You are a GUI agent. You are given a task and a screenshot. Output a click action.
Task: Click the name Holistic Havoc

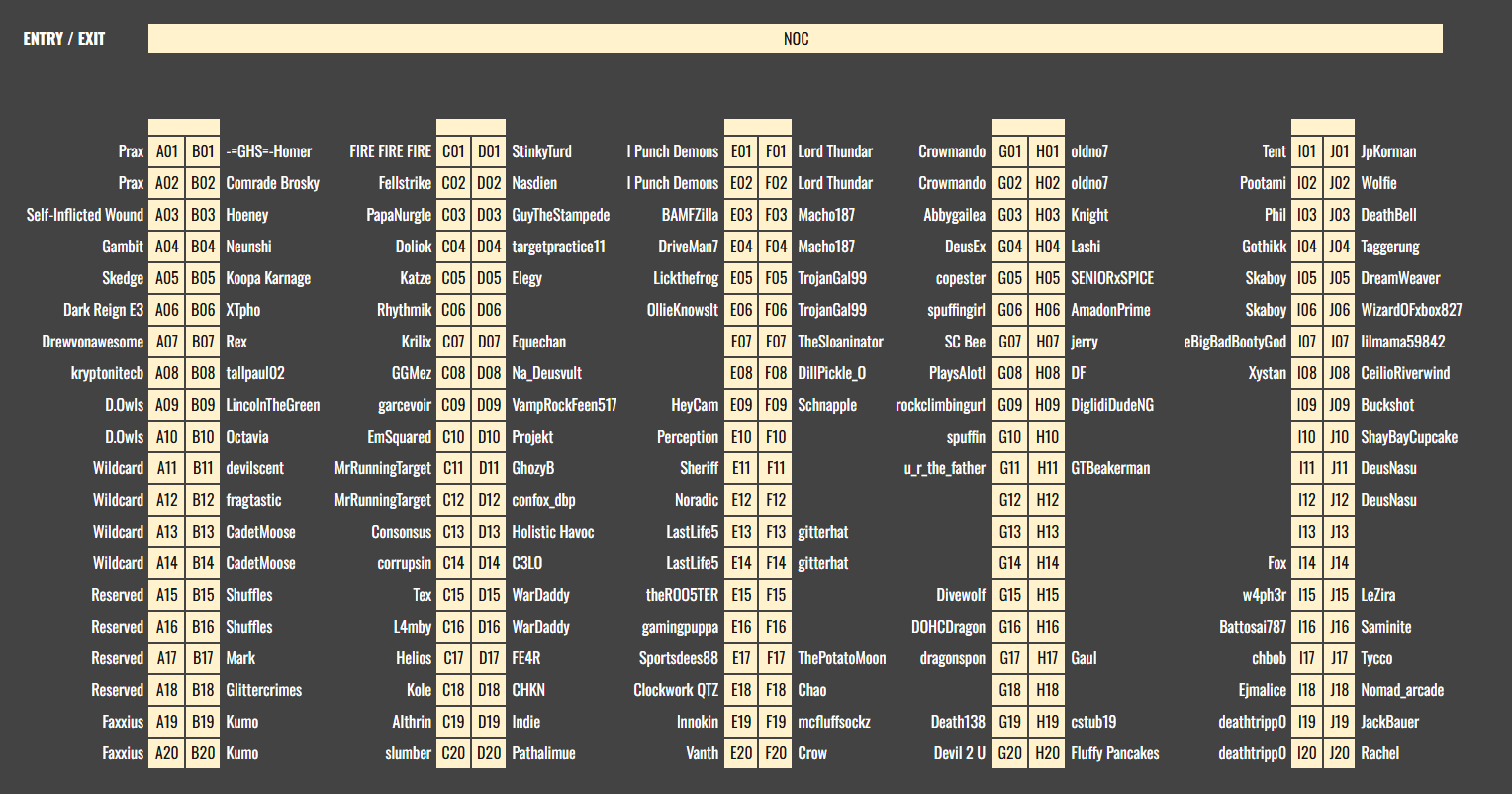click(553, 532)
